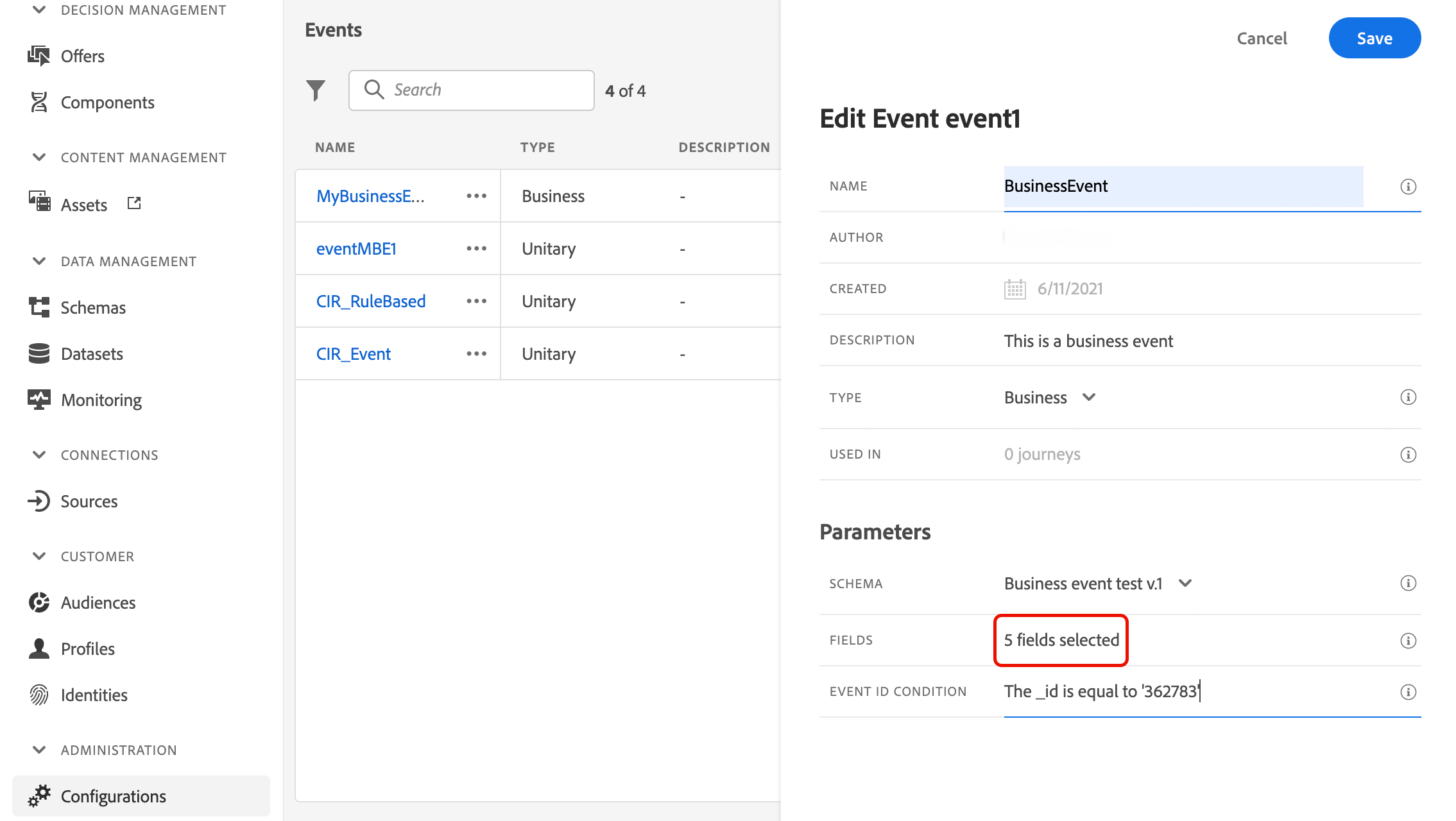Collapse the Customer sidebar section
The height and width of the screenshot is (821, 1456).
pyautogui.click(x=39, y=556)
